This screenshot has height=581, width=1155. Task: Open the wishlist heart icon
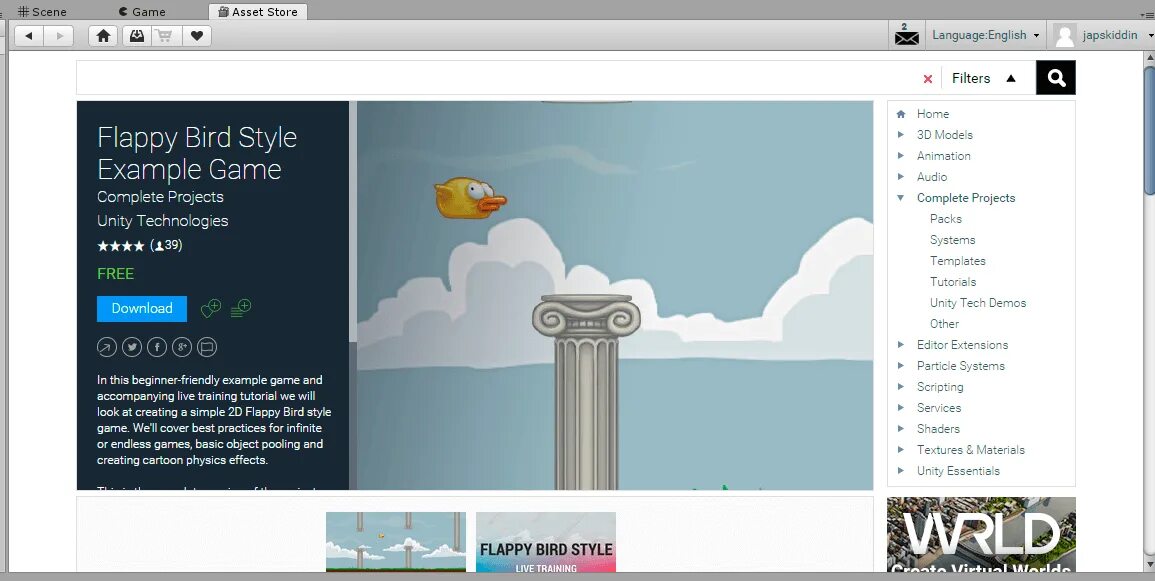coord(197,35)
